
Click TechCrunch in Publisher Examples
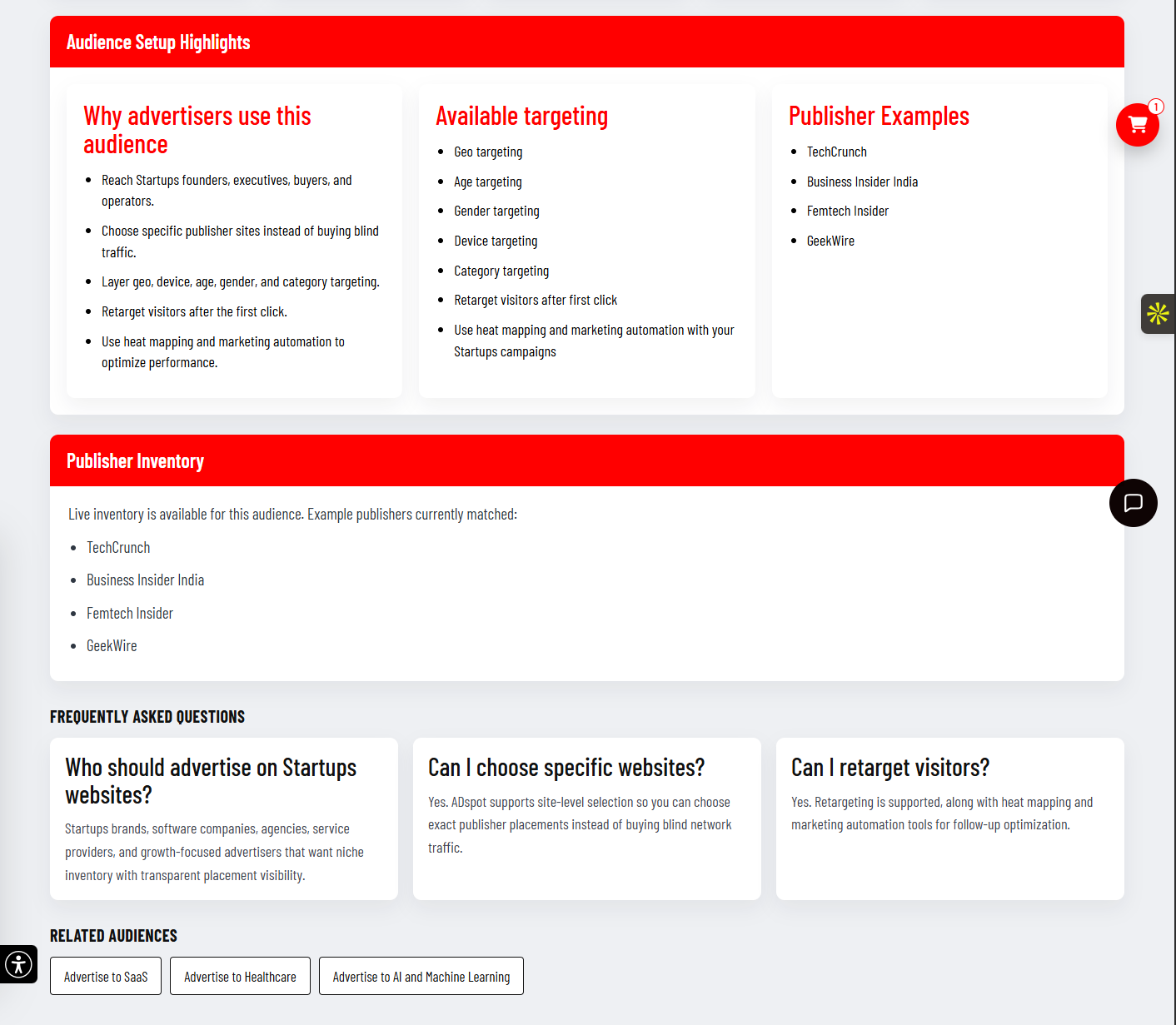point(837,152)
